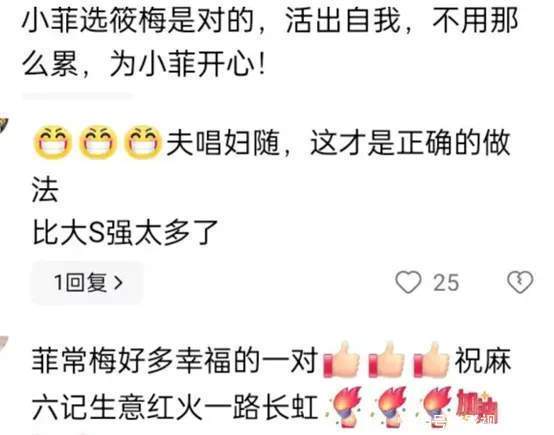
Task: Open the avatar of the 菲常梅好 commenter
Action: pyautogui.click(x=4, y=345)
